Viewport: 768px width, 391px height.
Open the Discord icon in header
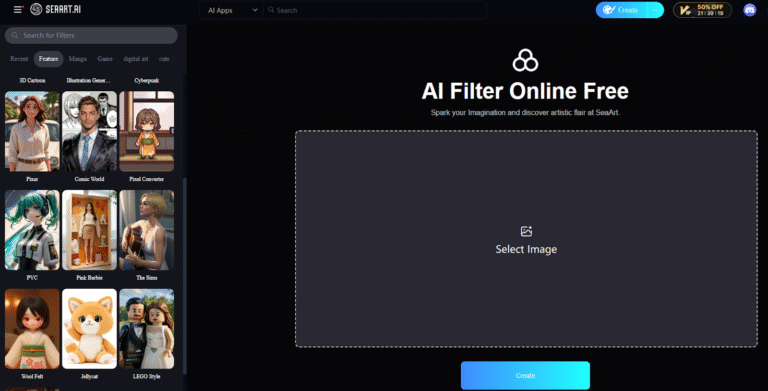[749, 10]
